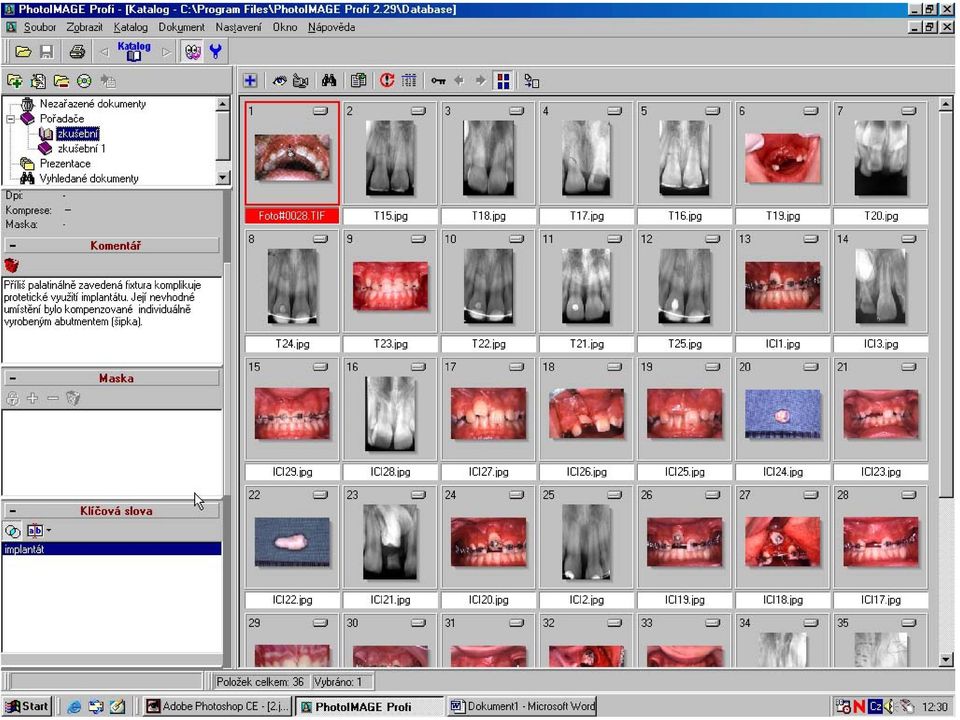This screenshot has width=960, height=720.
Task: Click the add new folder icon with green plus
Action: coord(14,81)
